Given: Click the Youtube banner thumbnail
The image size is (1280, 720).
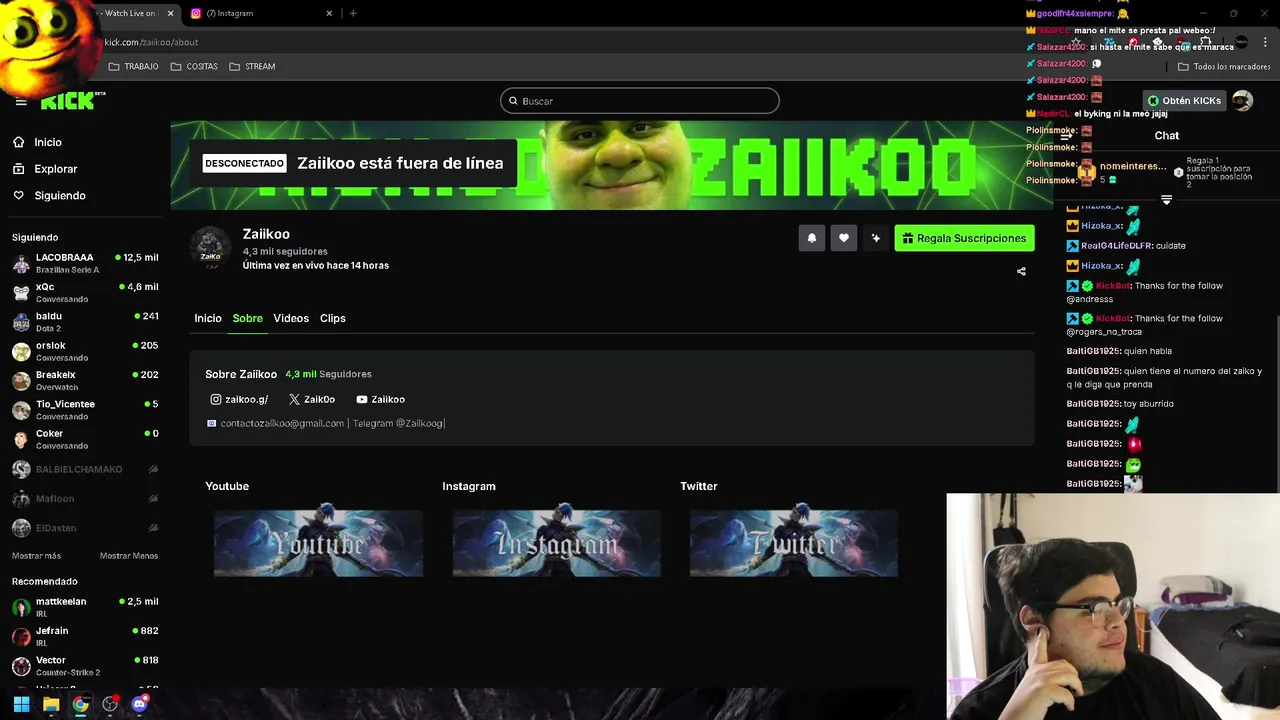Looking at the screenshot, I should (x=318, y=543).
